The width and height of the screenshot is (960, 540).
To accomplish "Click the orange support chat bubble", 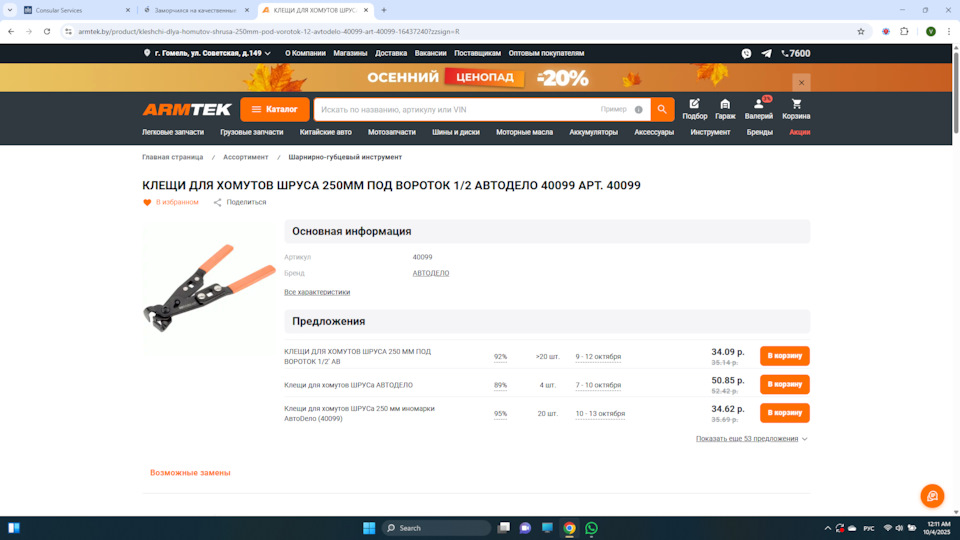I will tap(932, 496).
